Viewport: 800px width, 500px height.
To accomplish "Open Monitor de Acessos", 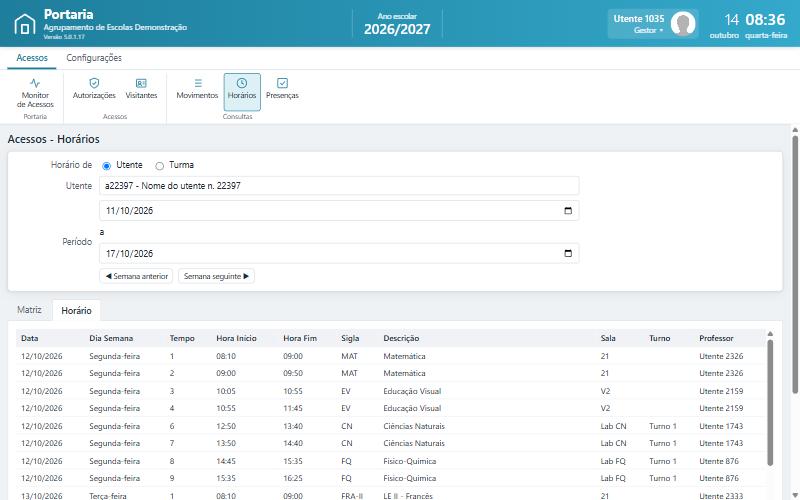I will tap(35, 93).
